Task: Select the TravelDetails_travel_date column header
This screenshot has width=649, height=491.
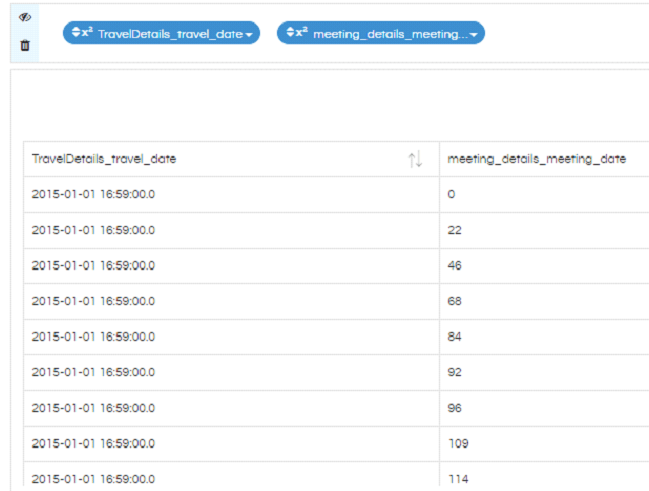Action: (231, 159)
